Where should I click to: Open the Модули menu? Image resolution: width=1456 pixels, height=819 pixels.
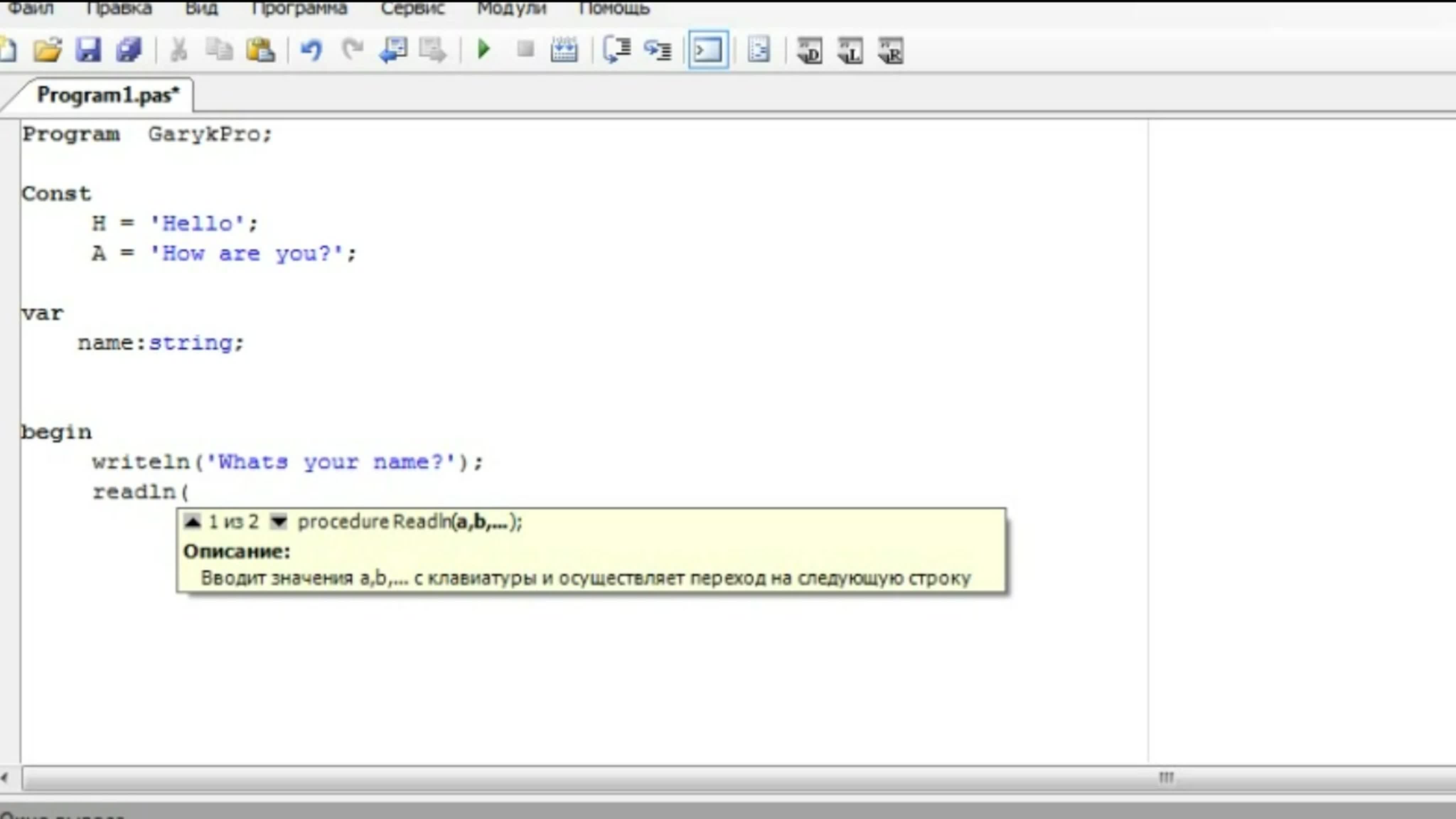click(x=512, y=9)
